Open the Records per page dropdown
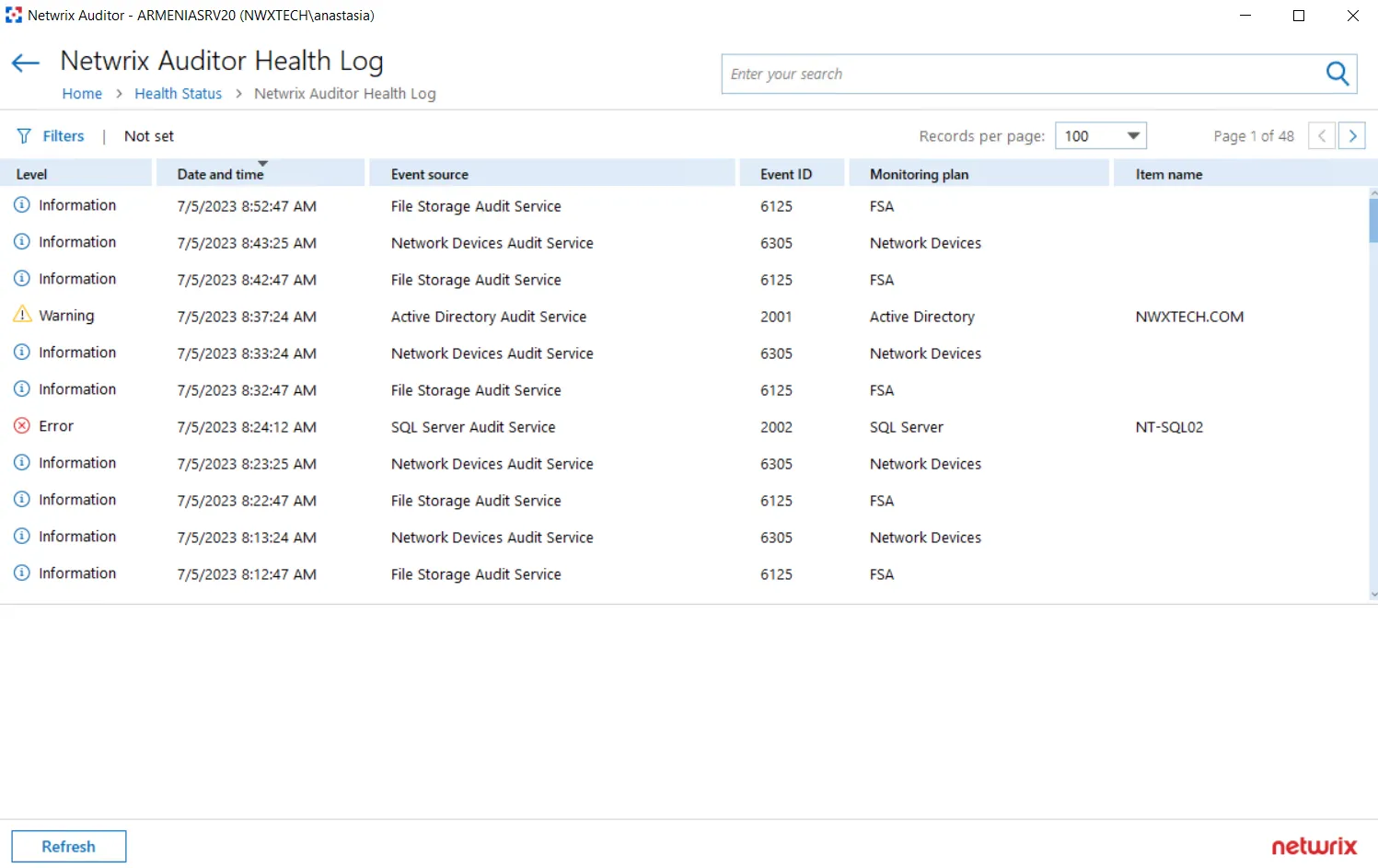 [x=1101, y=136]
